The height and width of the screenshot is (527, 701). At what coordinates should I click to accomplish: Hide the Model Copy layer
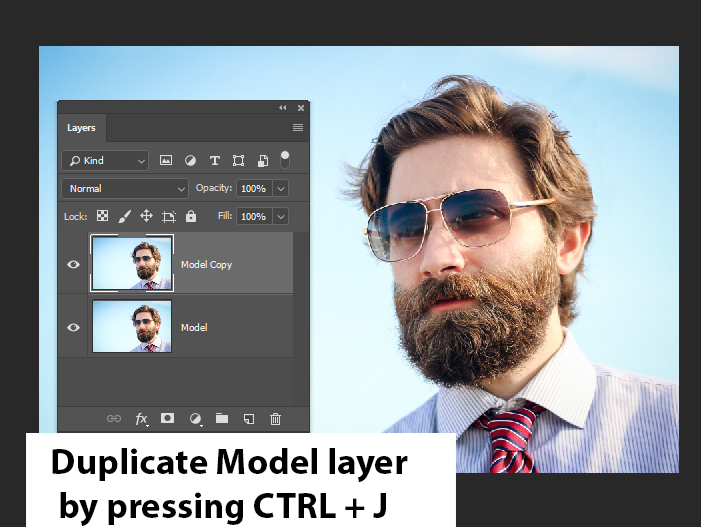pyautogui.click(x=73, y=264)
